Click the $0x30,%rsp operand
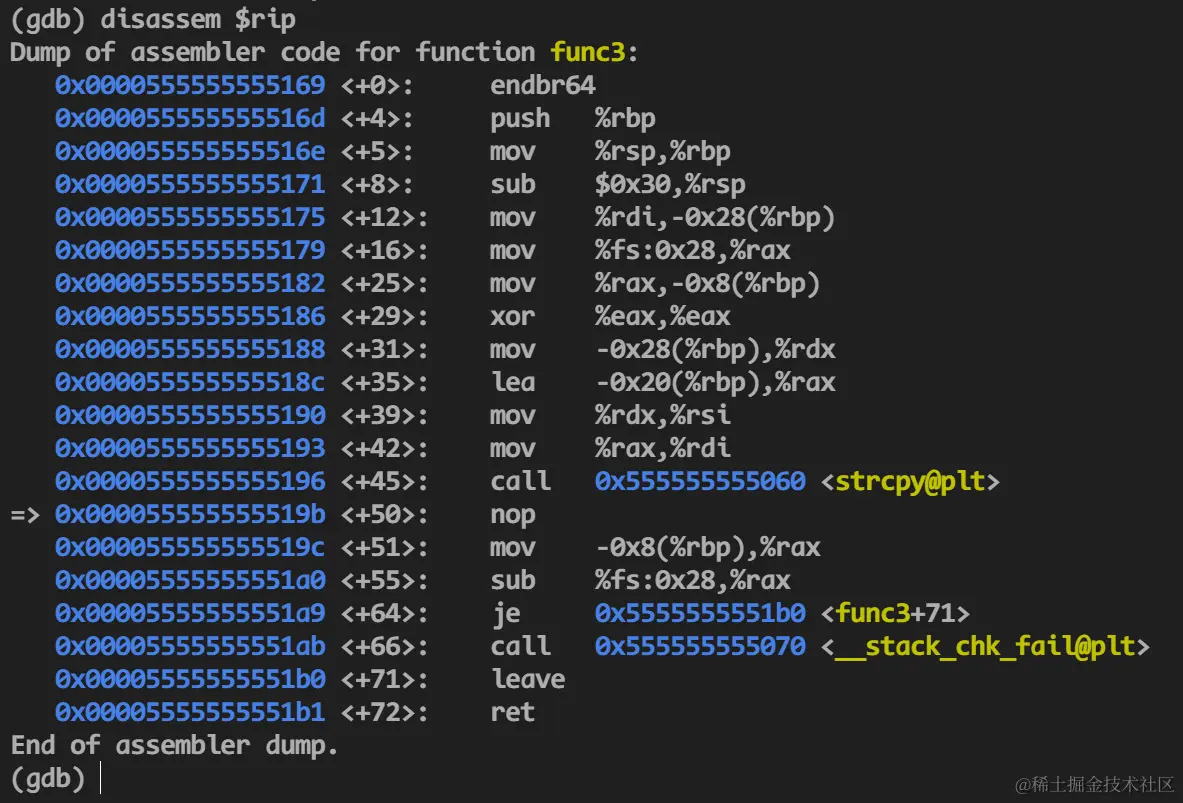The height and width of the screenshot is (803, 1183). click(x=670, y=184)
